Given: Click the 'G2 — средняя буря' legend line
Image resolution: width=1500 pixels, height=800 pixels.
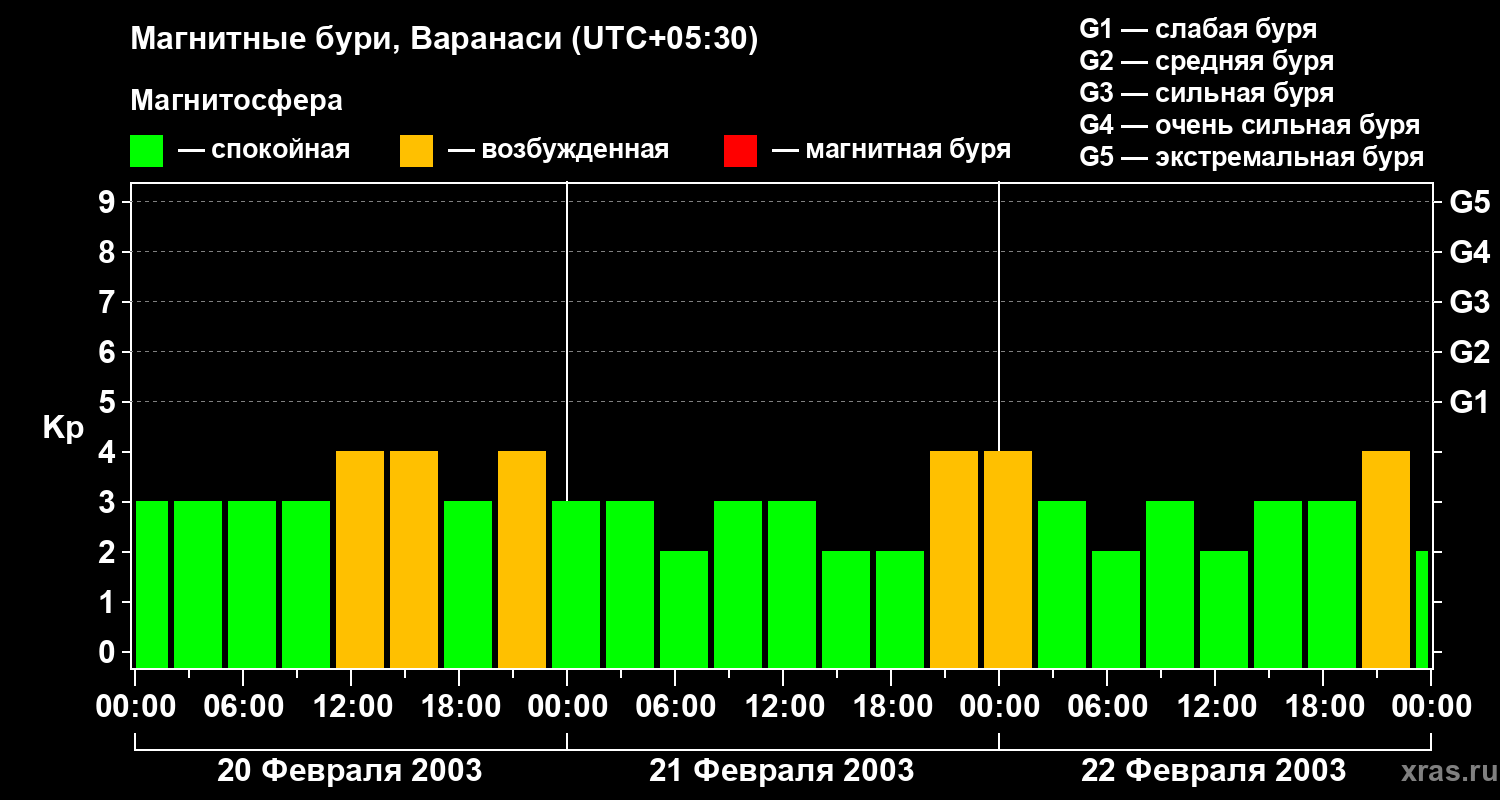Looking at the screenshot, I should 1206,61.
